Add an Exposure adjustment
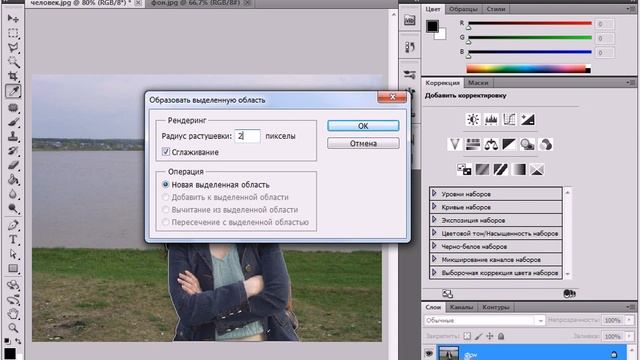Image resolution: width=640 pixels, height=360 pixels. (x=527, y=120)
